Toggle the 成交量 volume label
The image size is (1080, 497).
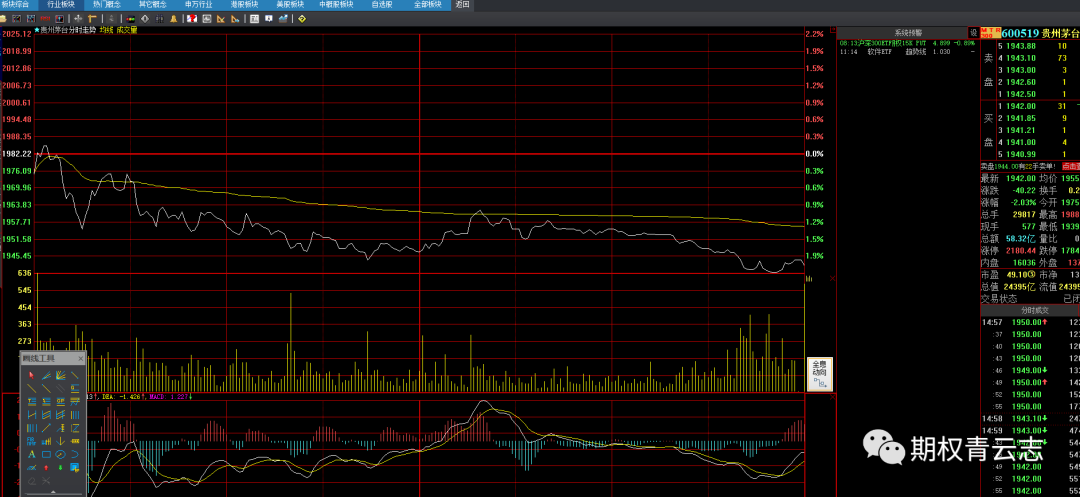click(127, 30)
